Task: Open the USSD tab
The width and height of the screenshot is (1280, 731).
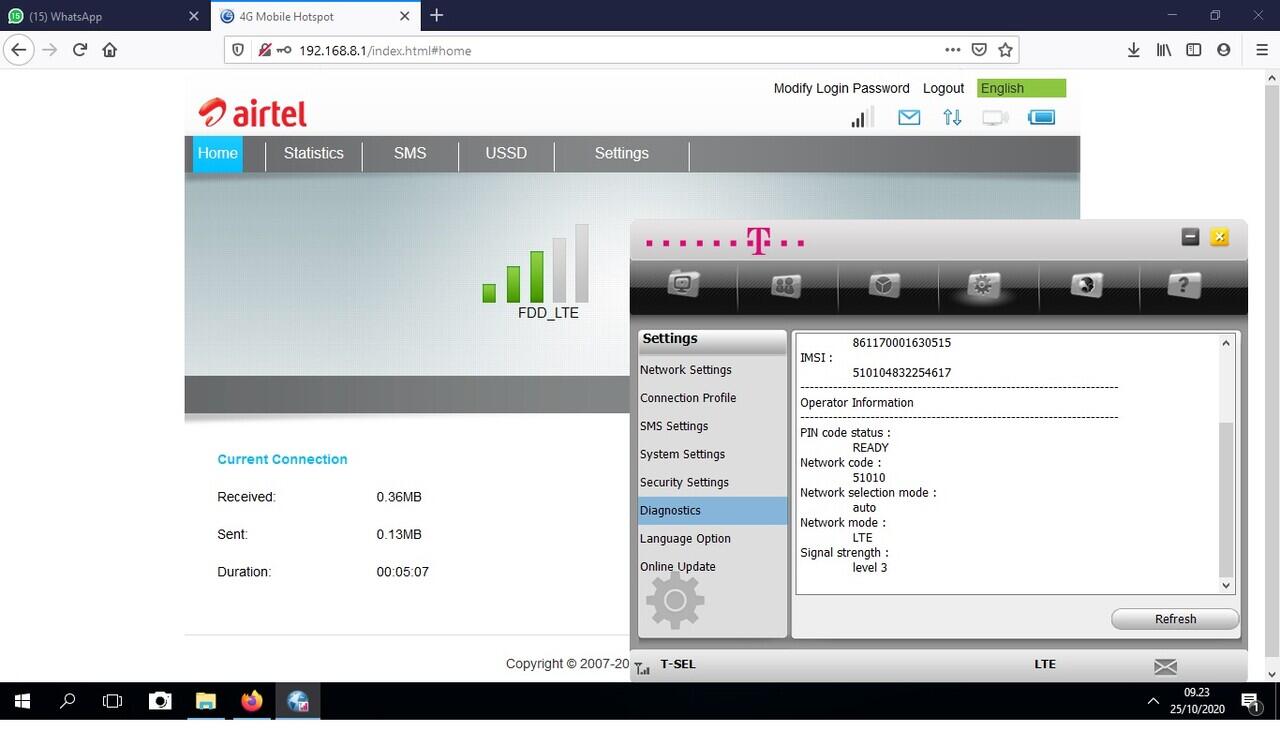Action: (x=506, y=153)
